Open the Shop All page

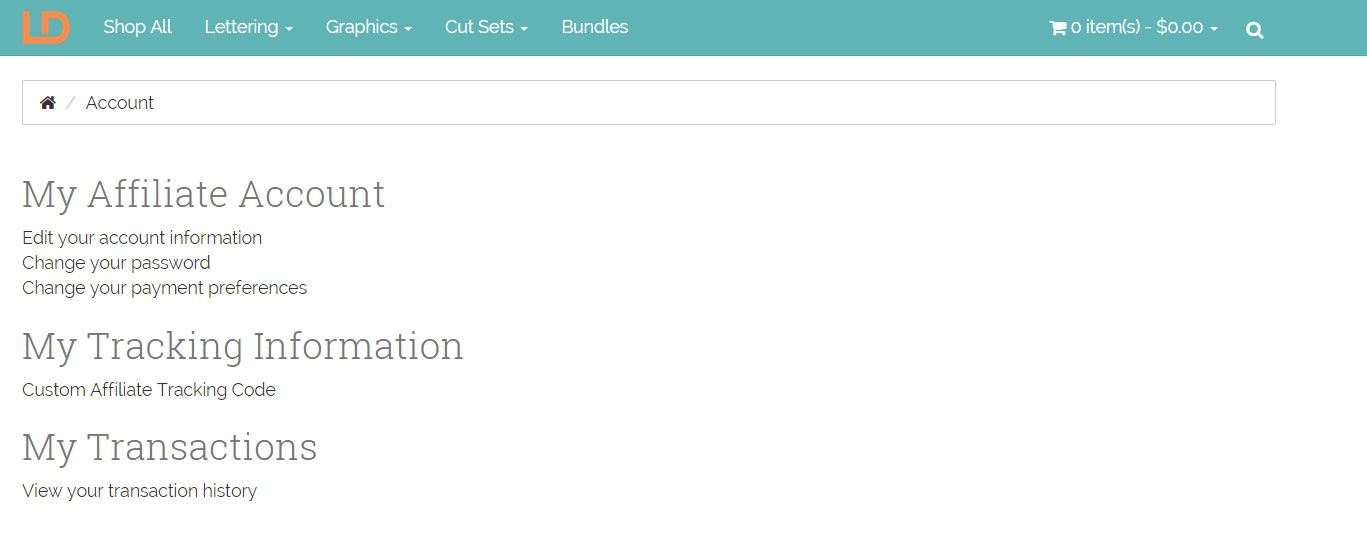[137, 27]
